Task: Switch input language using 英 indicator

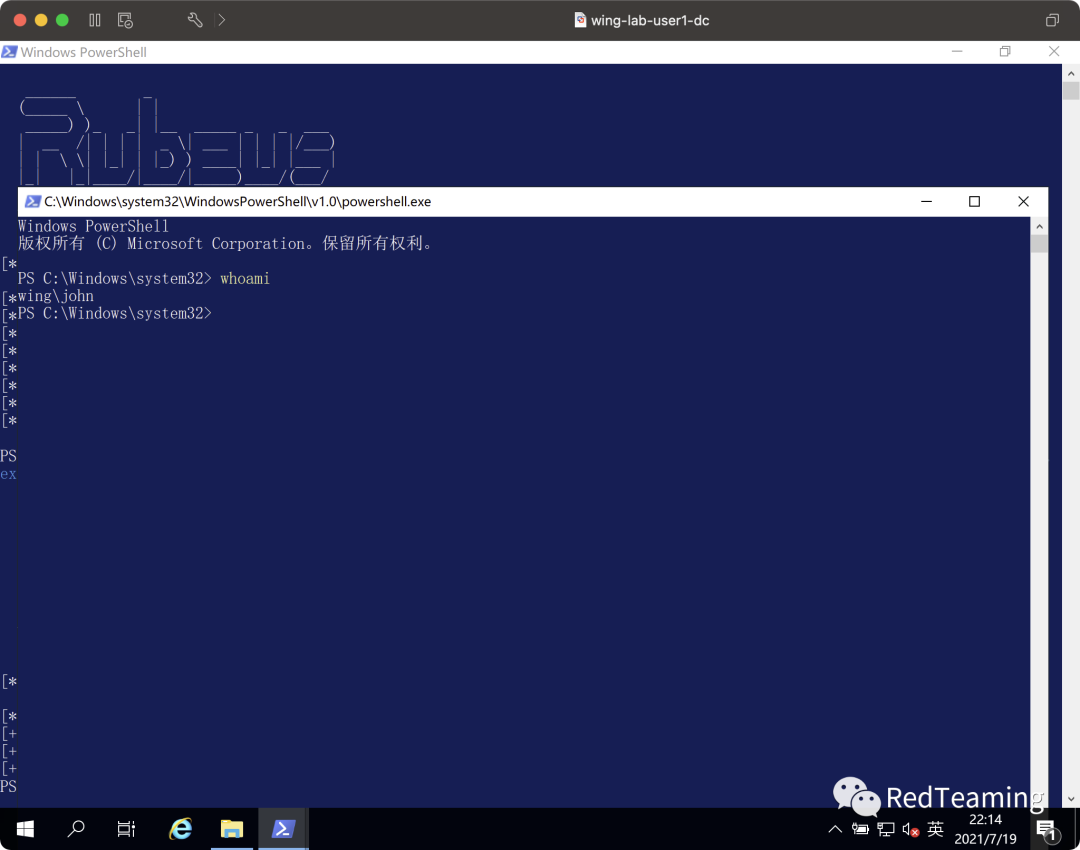Action: 935,829
